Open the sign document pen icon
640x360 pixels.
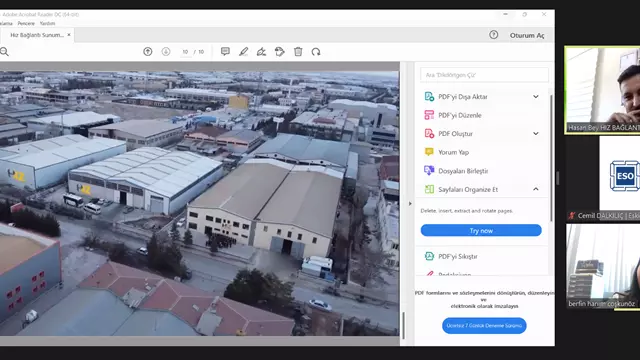[x=261, y=52]
